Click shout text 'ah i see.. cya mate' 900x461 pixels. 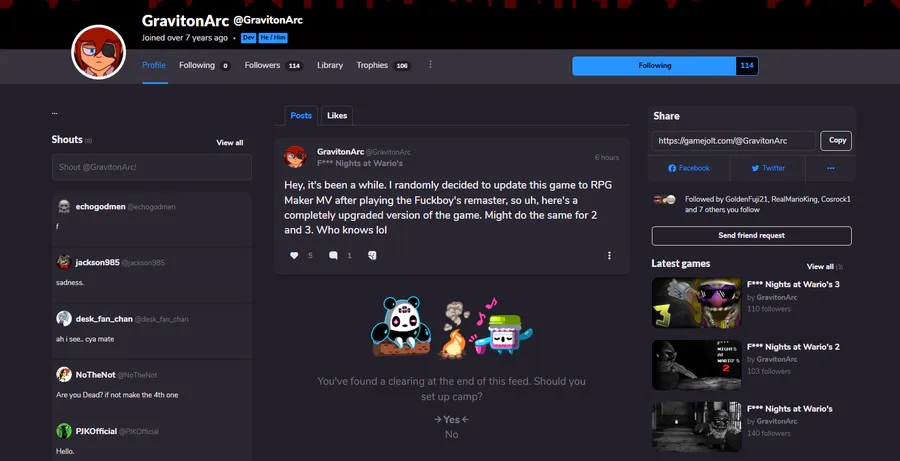[x=85, y=339]
